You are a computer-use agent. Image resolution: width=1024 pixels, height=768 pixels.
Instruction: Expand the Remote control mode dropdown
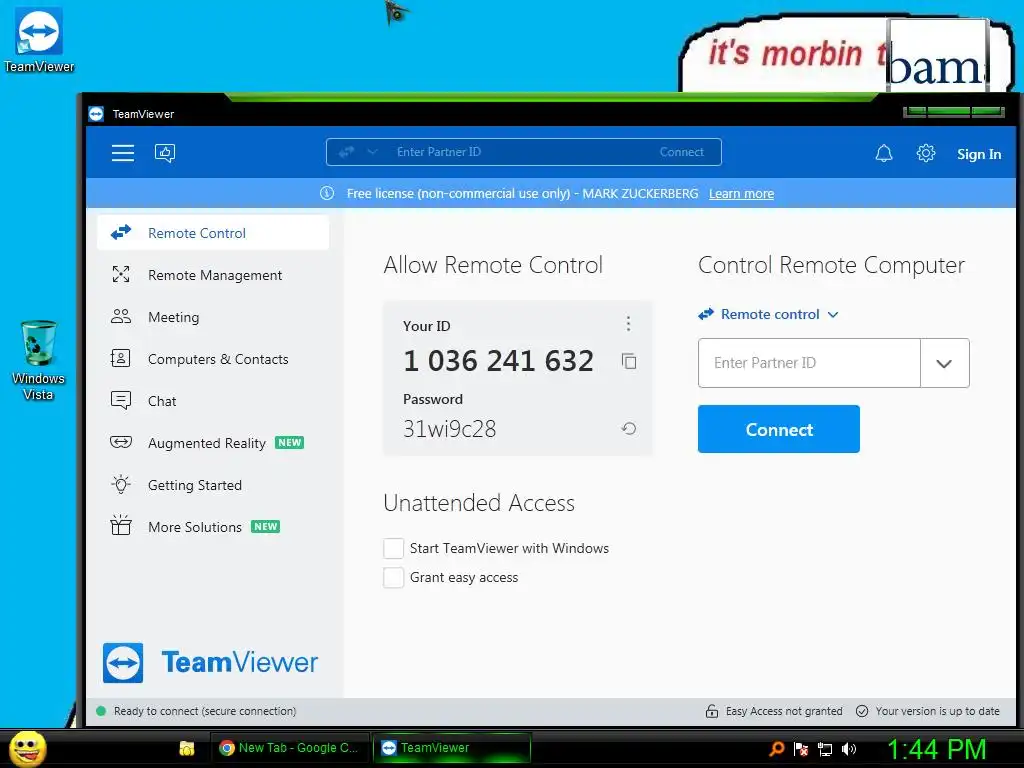(768, 314)
